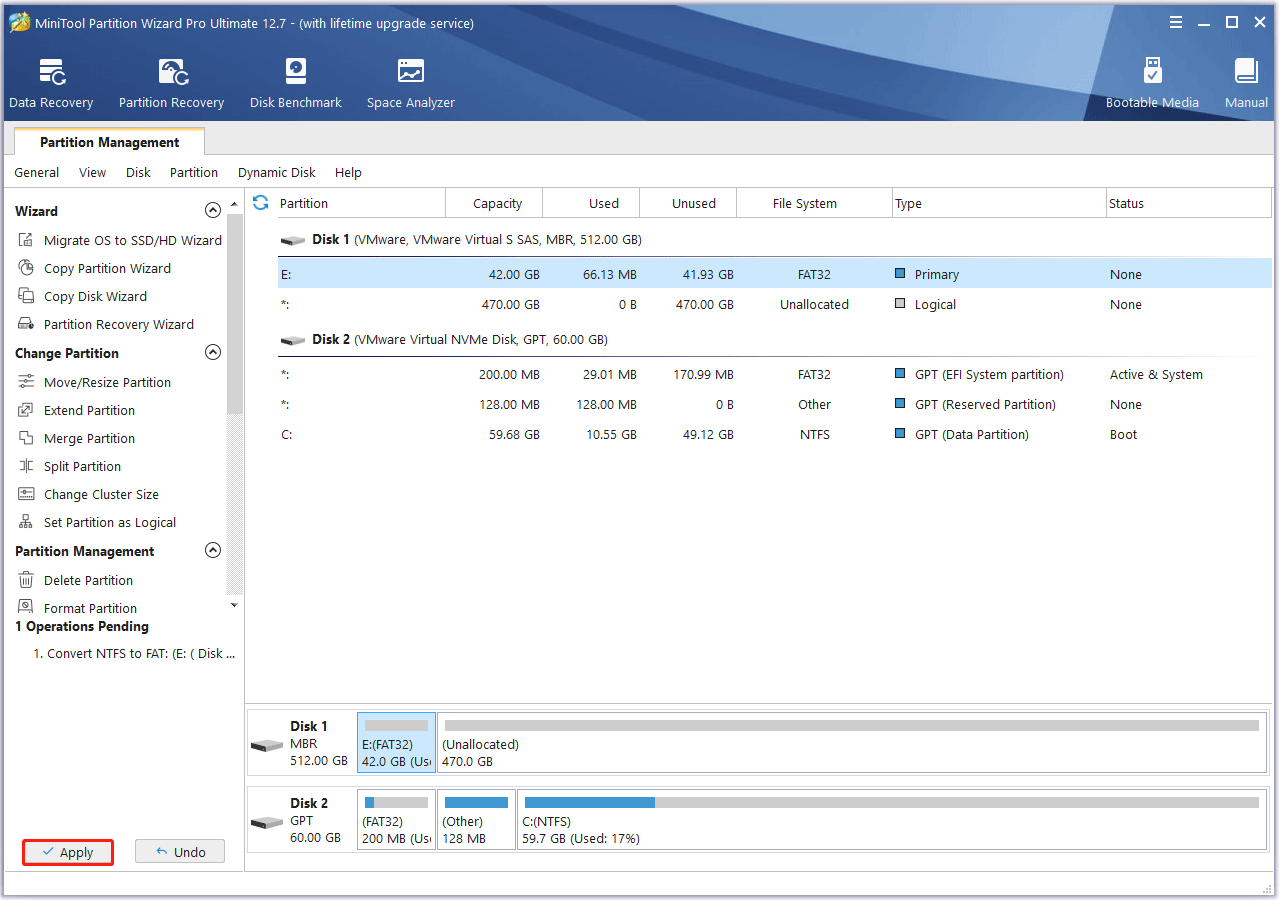
Task: Open the View menu
Action: [93, 172]
